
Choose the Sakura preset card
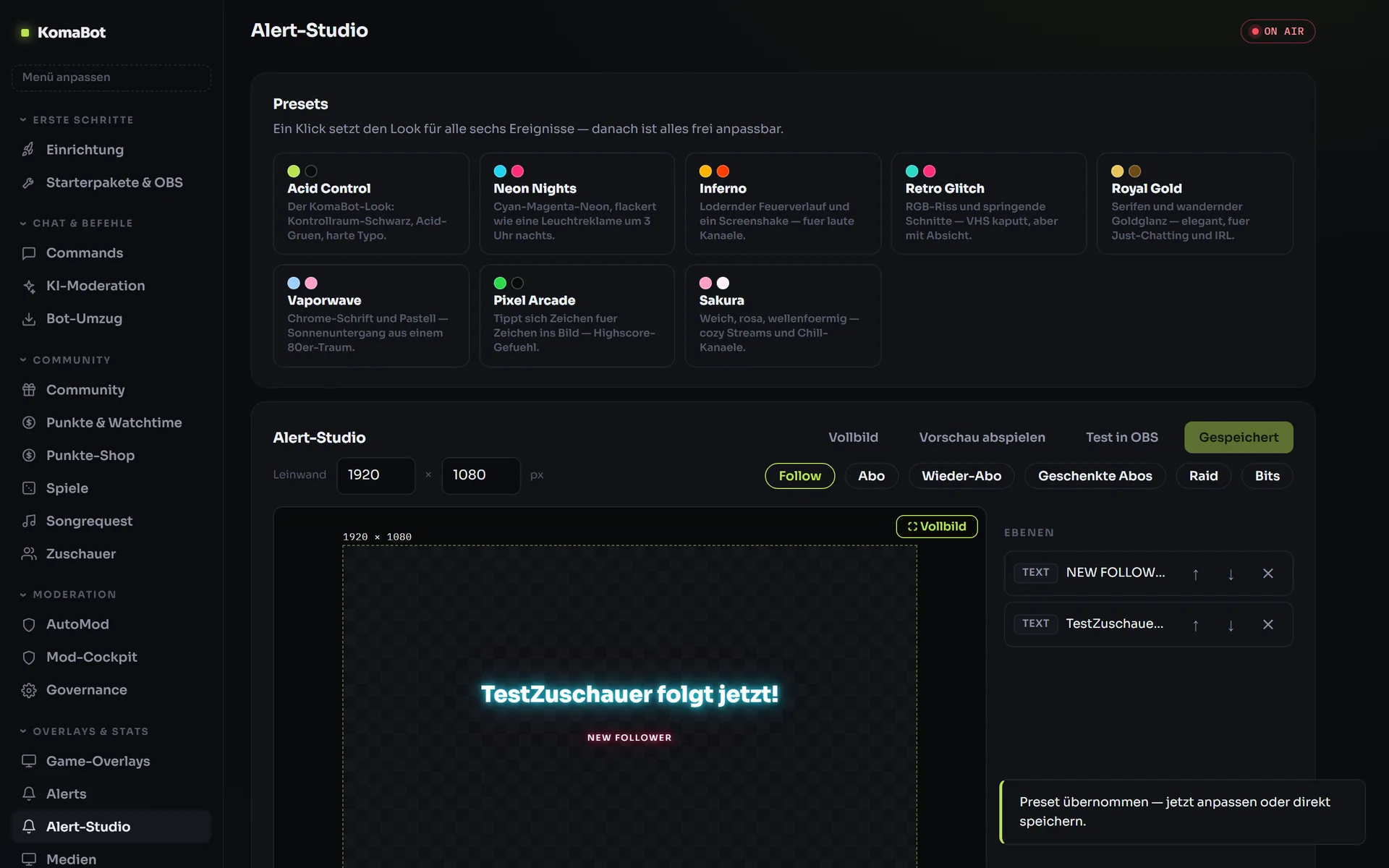783,315
